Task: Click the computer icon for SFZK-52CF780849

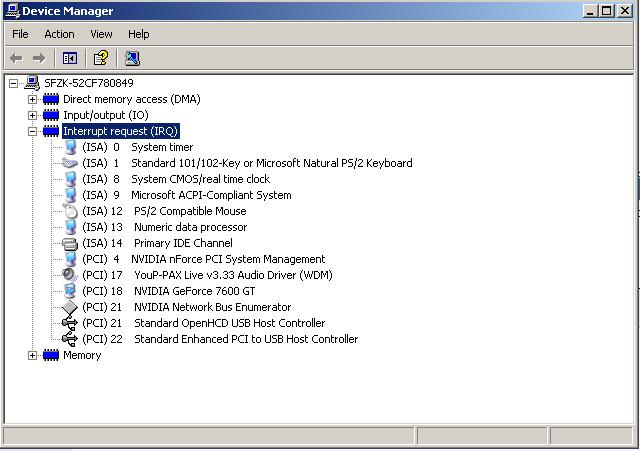Action: [x=32, y=83]
